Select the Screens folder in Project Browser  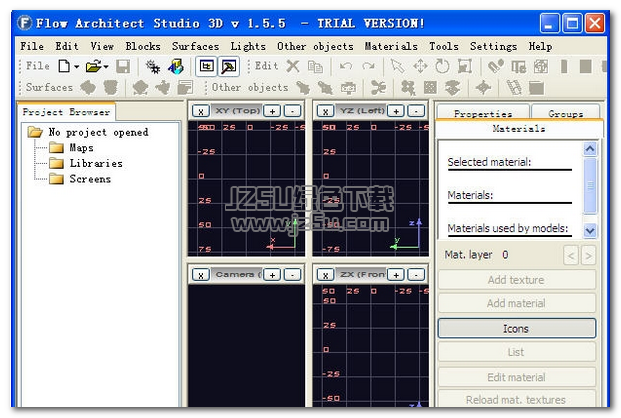pyautogui.click(x=90, y=179)
